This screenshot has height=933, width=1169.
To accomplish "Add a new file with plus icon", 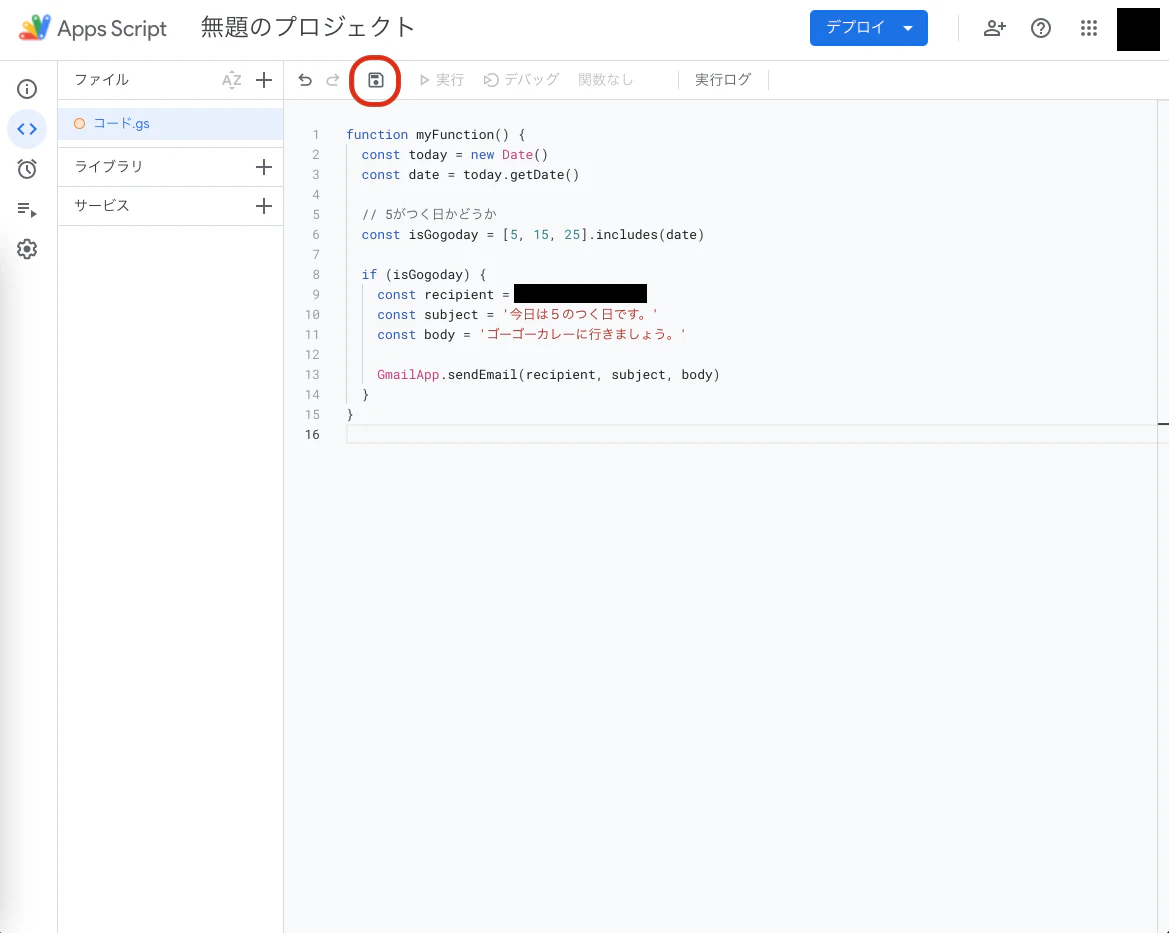I will [x=264, y=80].
